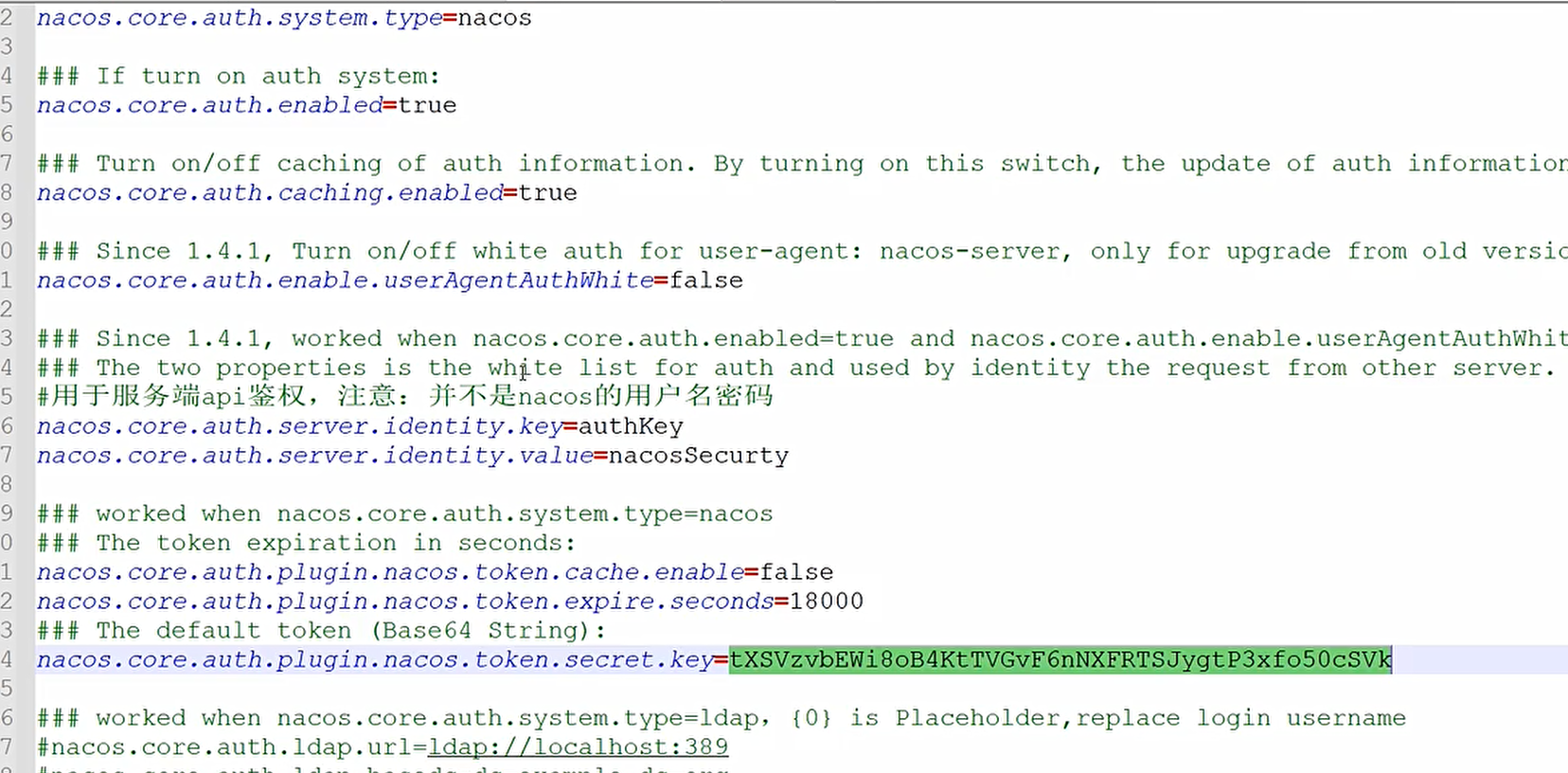Screen dimensions: 1568x773
Task: Click the '18000' expire seconds value
Action: click(x=827, y=602)
